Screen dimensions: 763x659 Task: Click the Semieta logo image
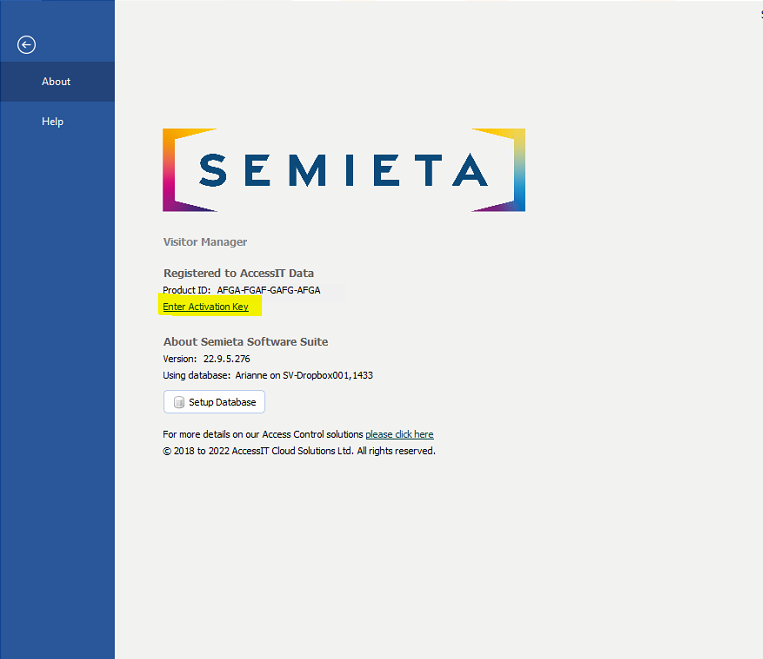[x=344, y=170]
